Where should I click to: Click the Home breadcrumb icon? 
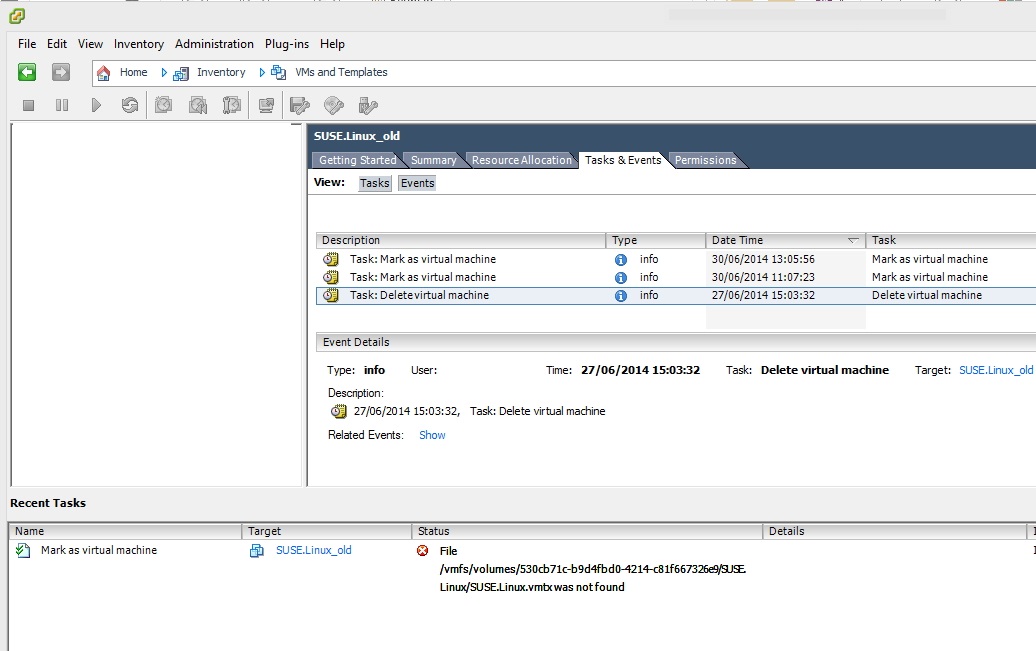(x=103, y=72)
